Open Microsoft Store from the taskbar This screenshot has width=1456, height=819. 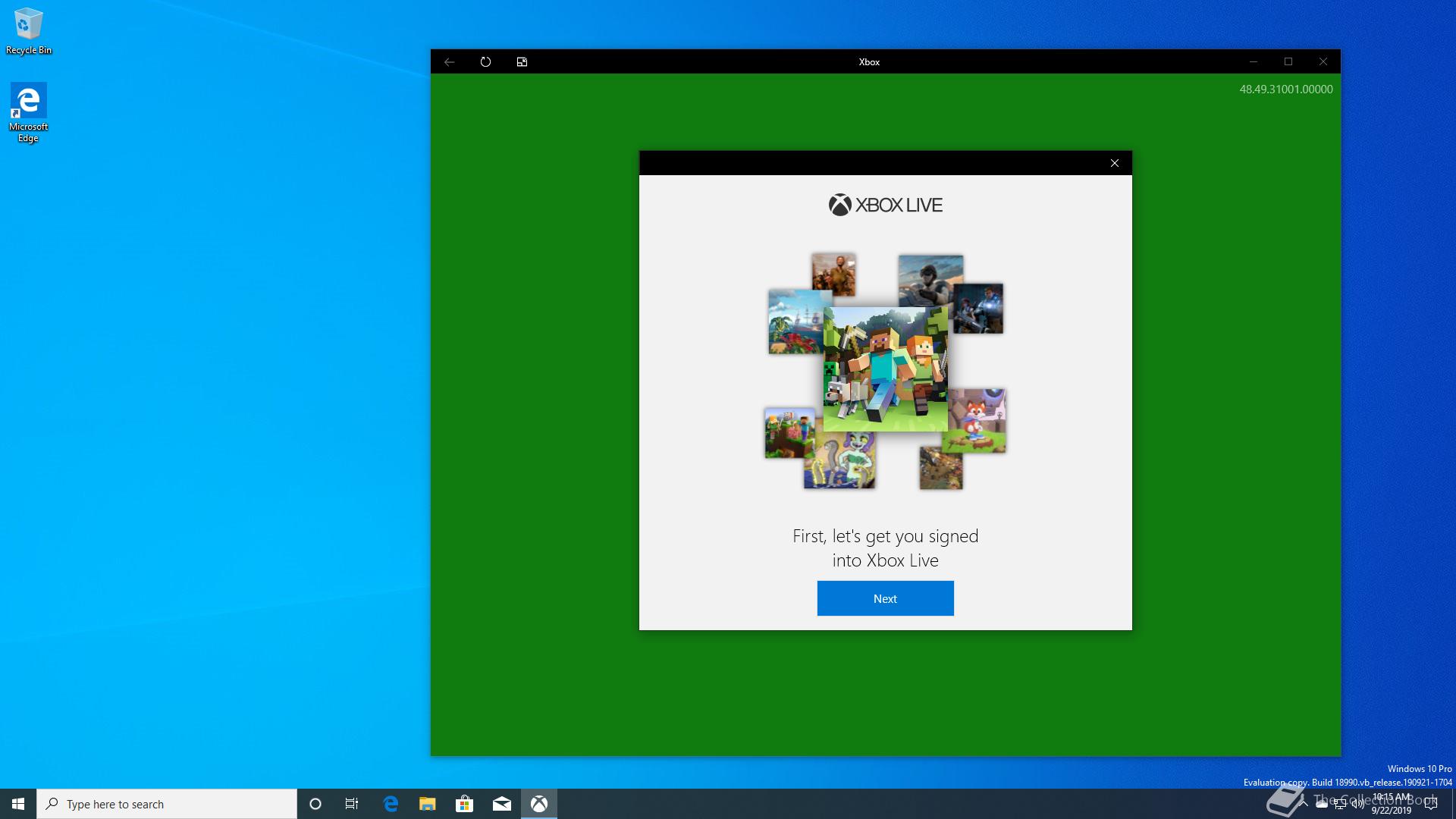tap(465, 804)
